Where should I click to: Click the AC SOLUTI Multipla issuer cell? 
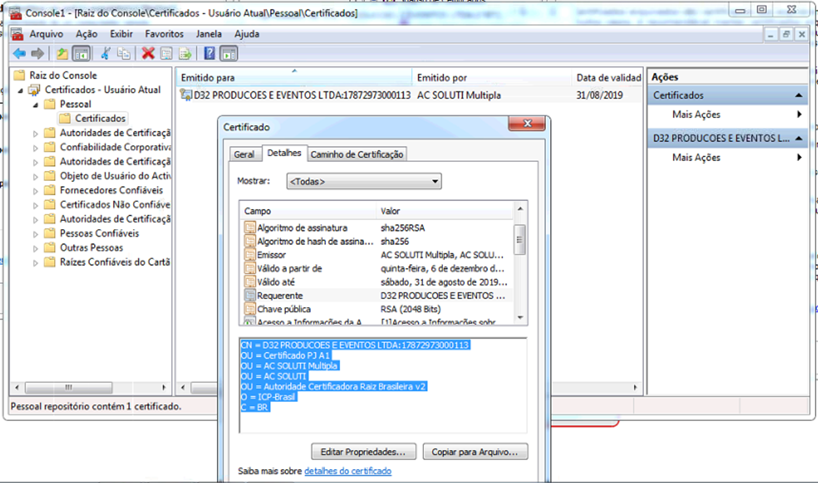459,95
